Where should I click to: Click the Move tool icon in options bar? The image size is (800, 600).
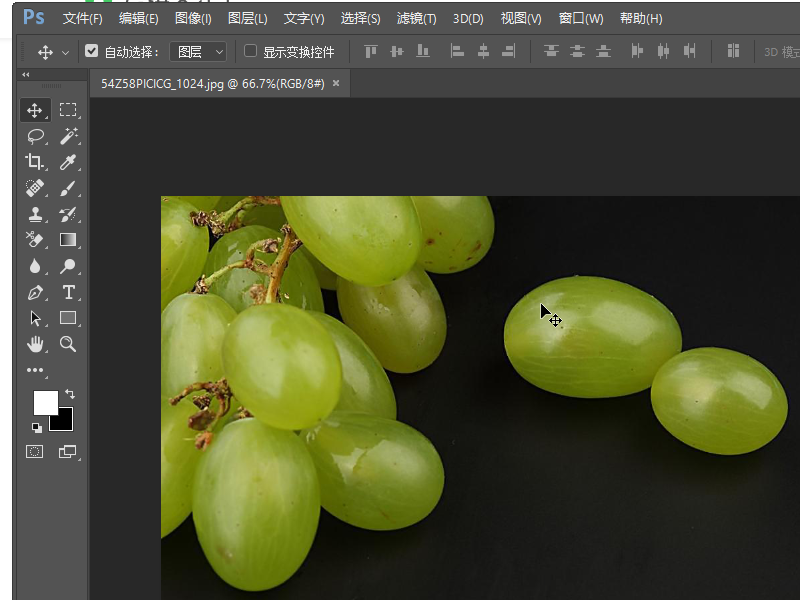pyautogui.click(x=45, y=52)
